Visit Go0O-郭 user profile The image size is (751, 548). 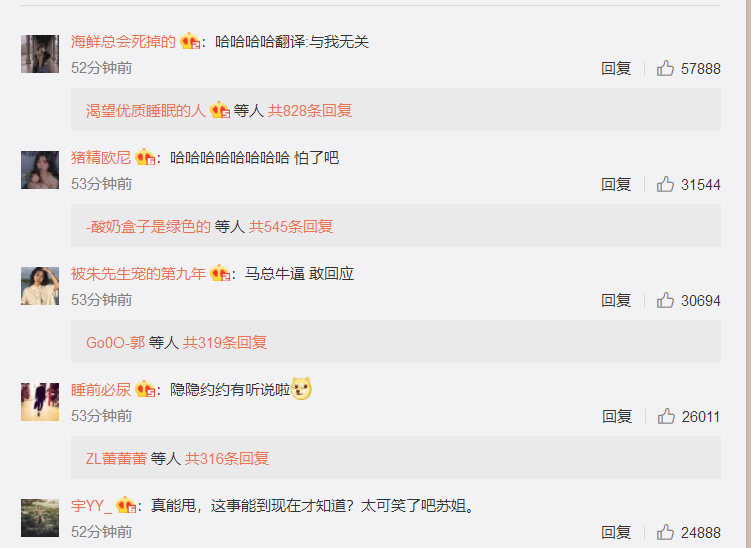click(115, 342)
